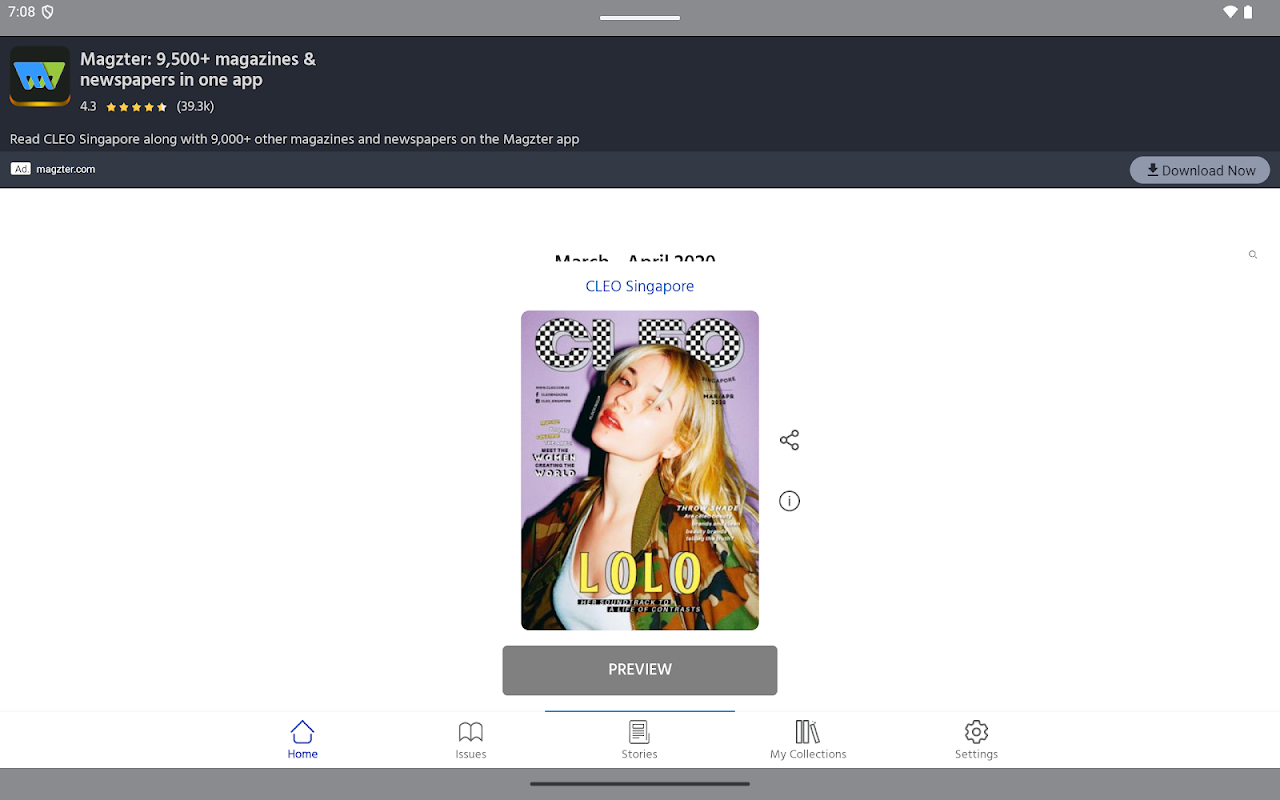The height and width of the screenshot is (800, 1280).
Task: Go to the Home tab
Action: coord(302,740)
